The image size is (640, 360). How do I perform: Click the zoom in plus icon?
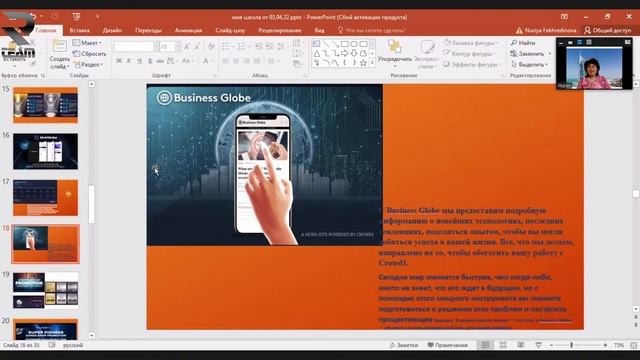605,345
